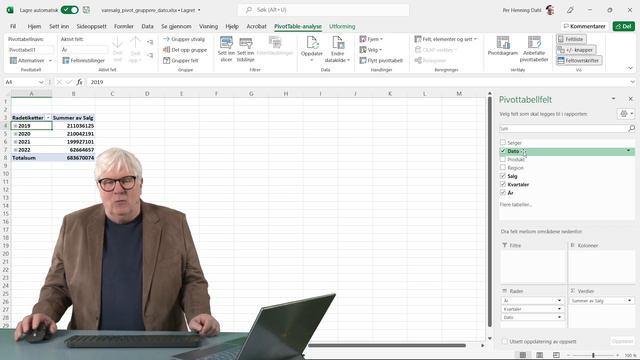Open Feltinnstillinger
This screenshot has width=640, height=360.
tap(84, 60)
